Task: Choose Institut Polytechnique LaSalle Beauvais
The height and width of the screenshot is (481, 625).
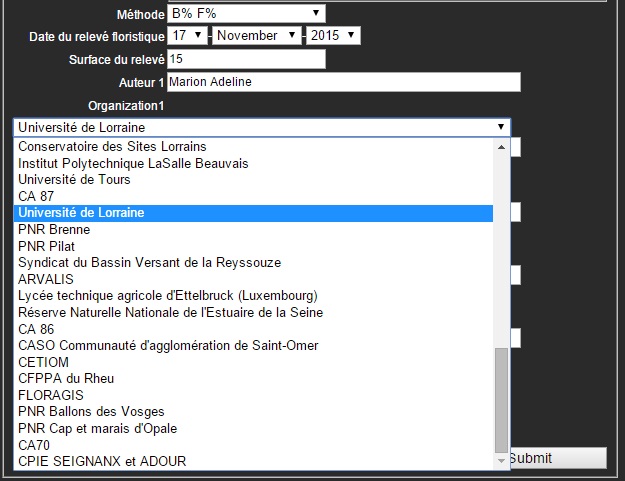Action: (x=133, y=163)
